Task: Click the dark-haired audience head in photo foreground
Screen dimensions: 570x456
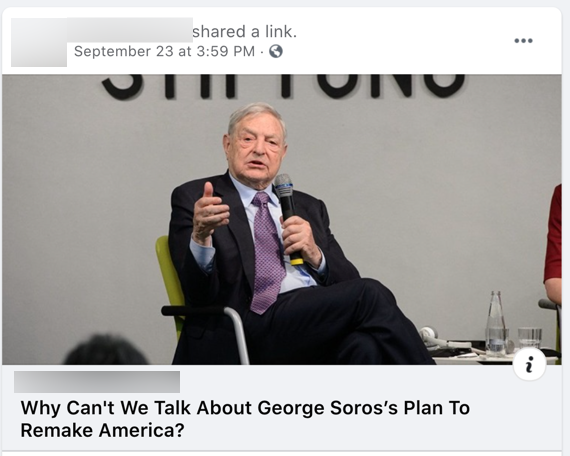Action: point(105,350)
